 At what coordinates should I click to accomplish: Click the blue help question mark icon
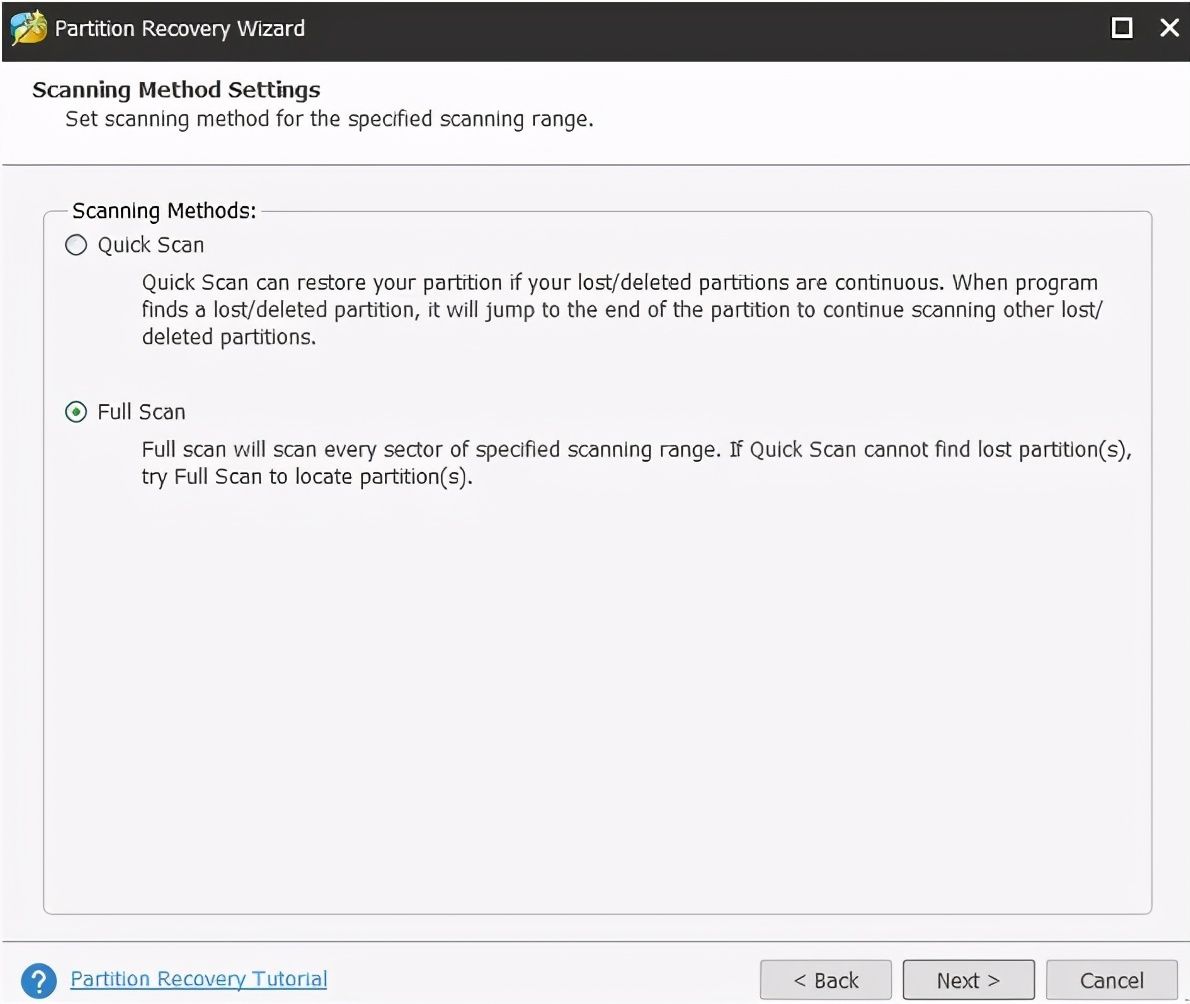click(x=38, y=979)
